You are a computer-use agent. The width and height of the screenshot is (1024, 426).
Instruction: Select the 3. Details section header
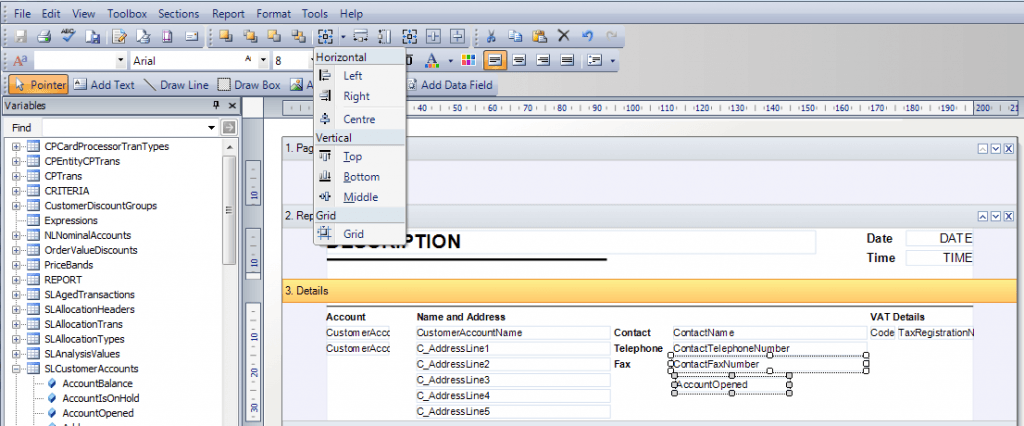click(x=649, y=291)
